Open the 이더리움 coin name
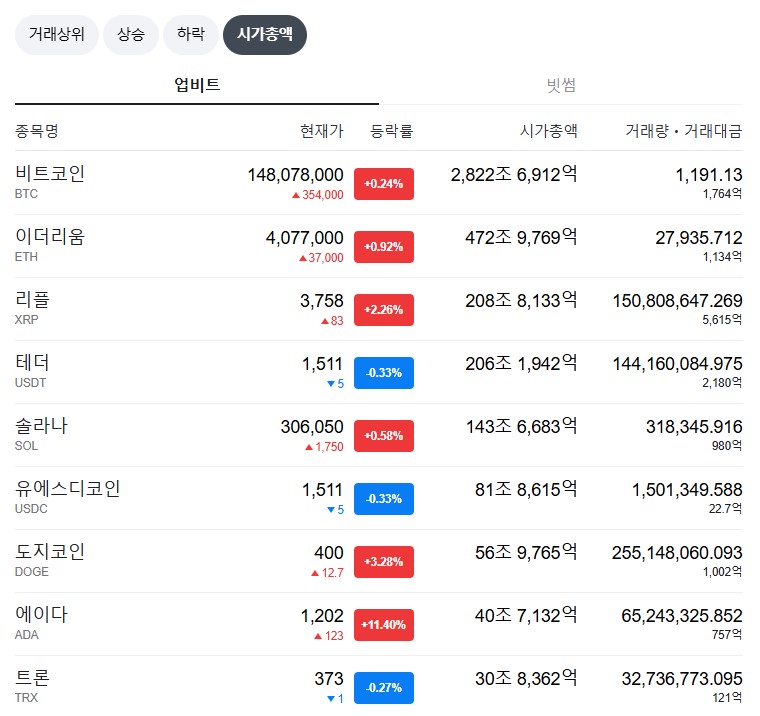 click(50, 237)
